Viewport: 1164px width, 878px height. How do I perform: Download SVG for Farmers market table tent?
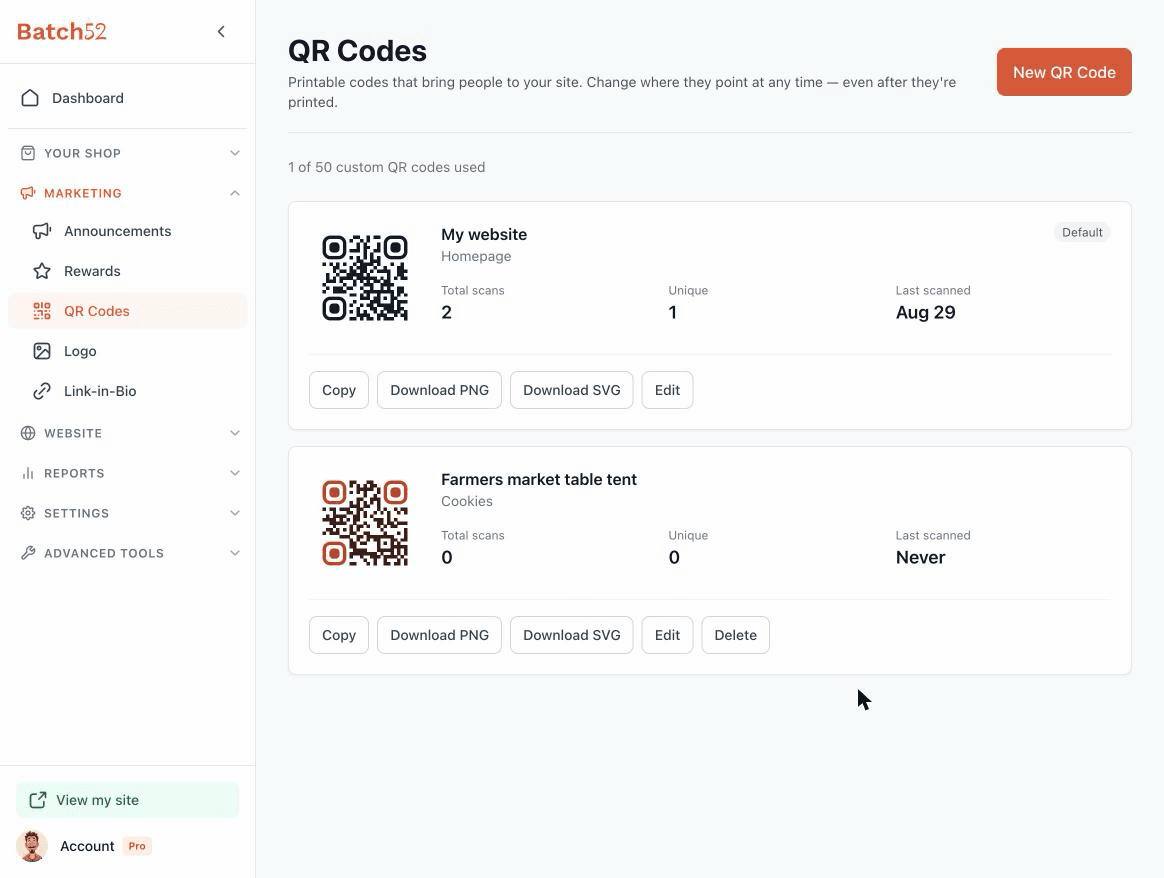click(572, 635)
